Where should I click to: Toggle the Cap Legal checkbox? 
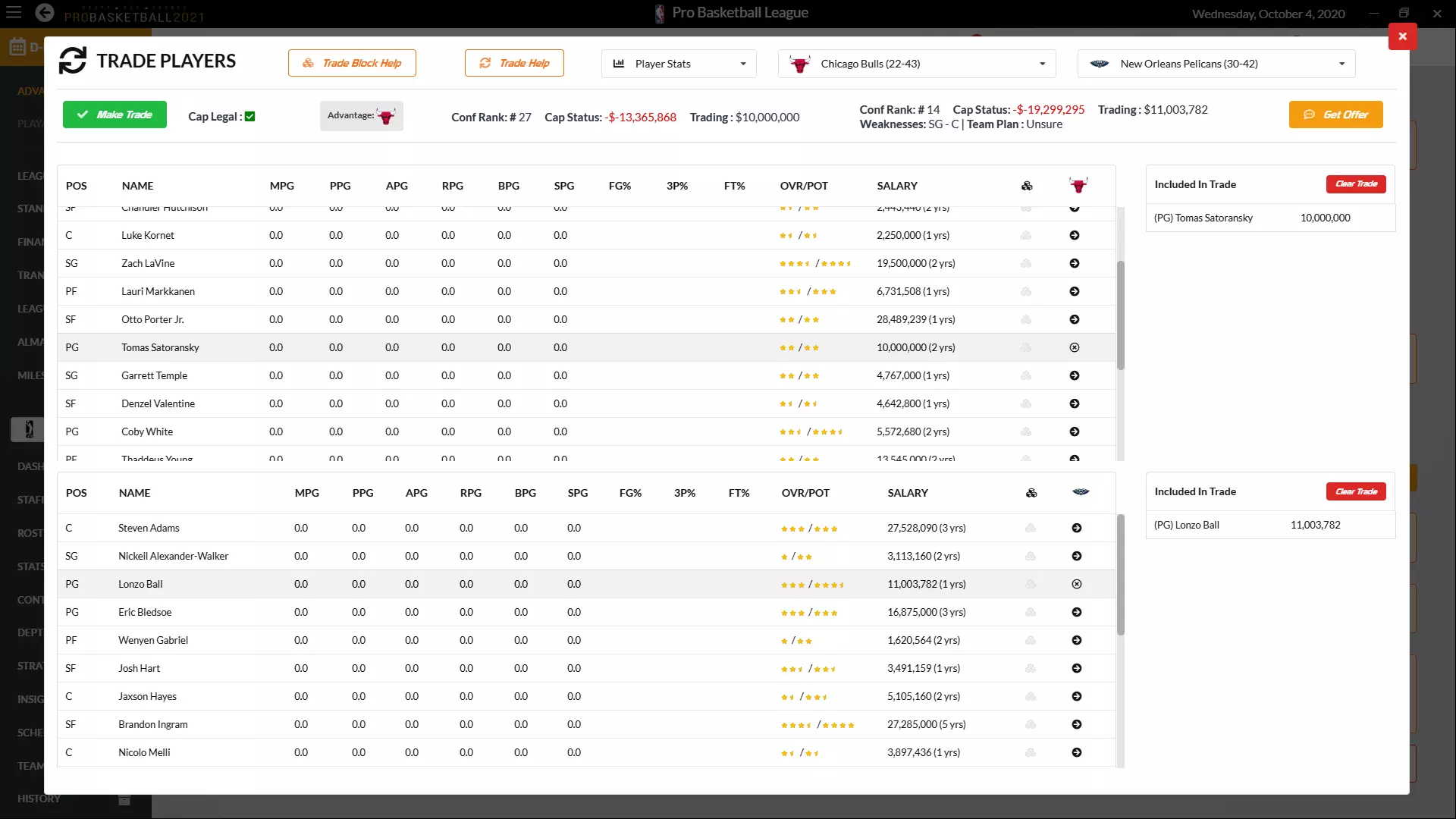(250, 116)
